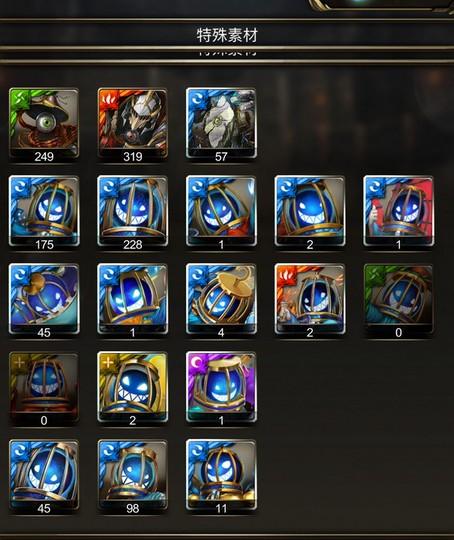
Task: Select the fire masked material showing 319
Action: [133, 124]
